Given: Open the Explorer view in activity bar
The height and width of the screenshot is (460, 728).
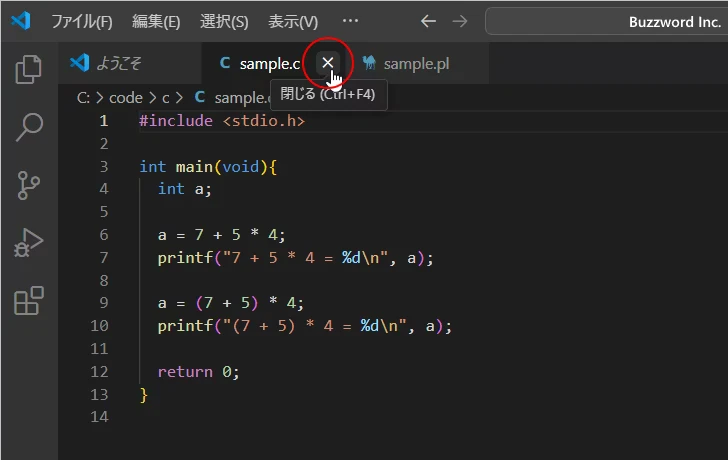Looking at the screenshot, I should (29, 70).
